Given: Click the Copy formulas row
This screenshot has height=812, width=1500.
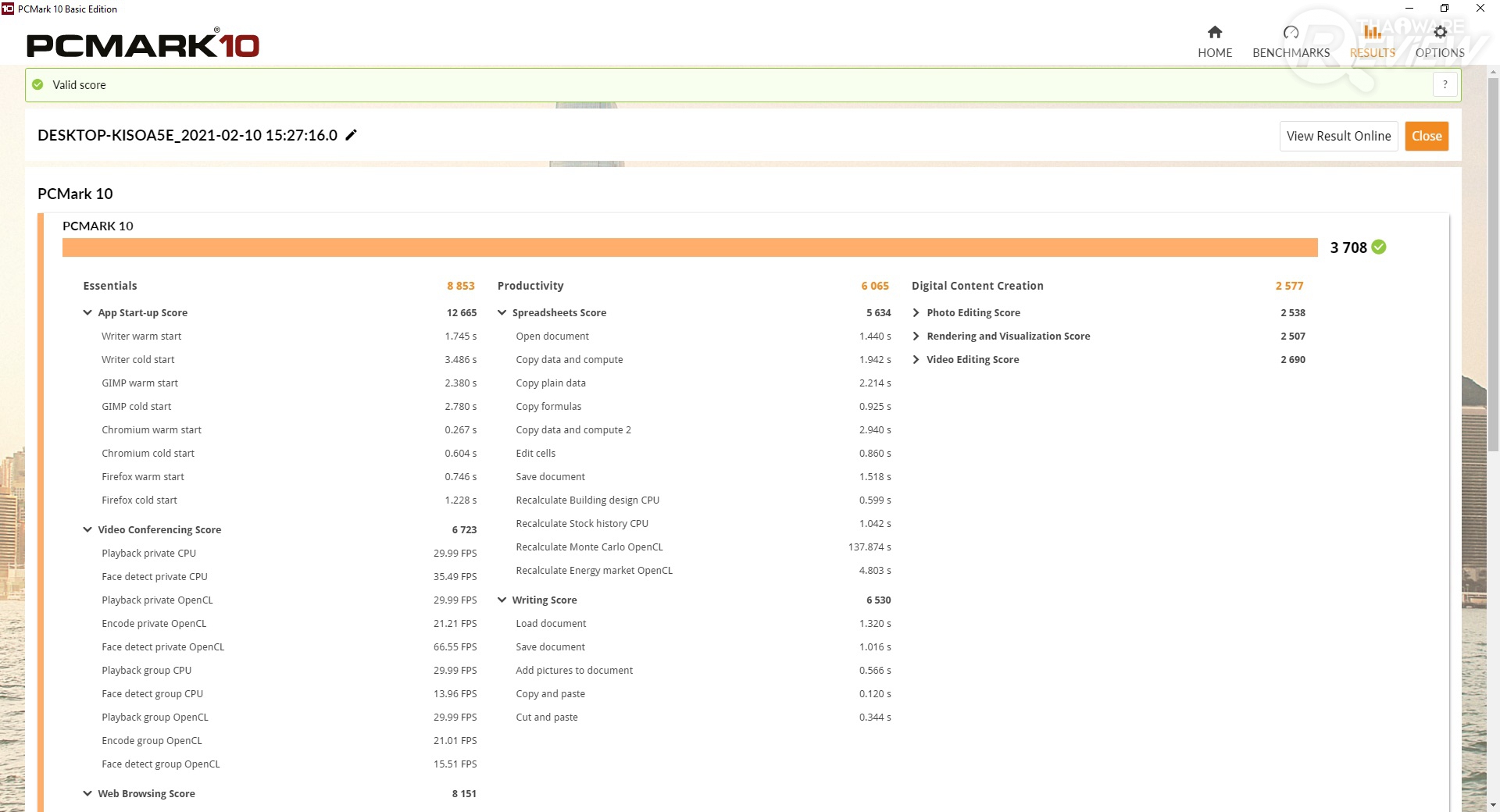Looking at the screenshot, I should pos(703,406).
